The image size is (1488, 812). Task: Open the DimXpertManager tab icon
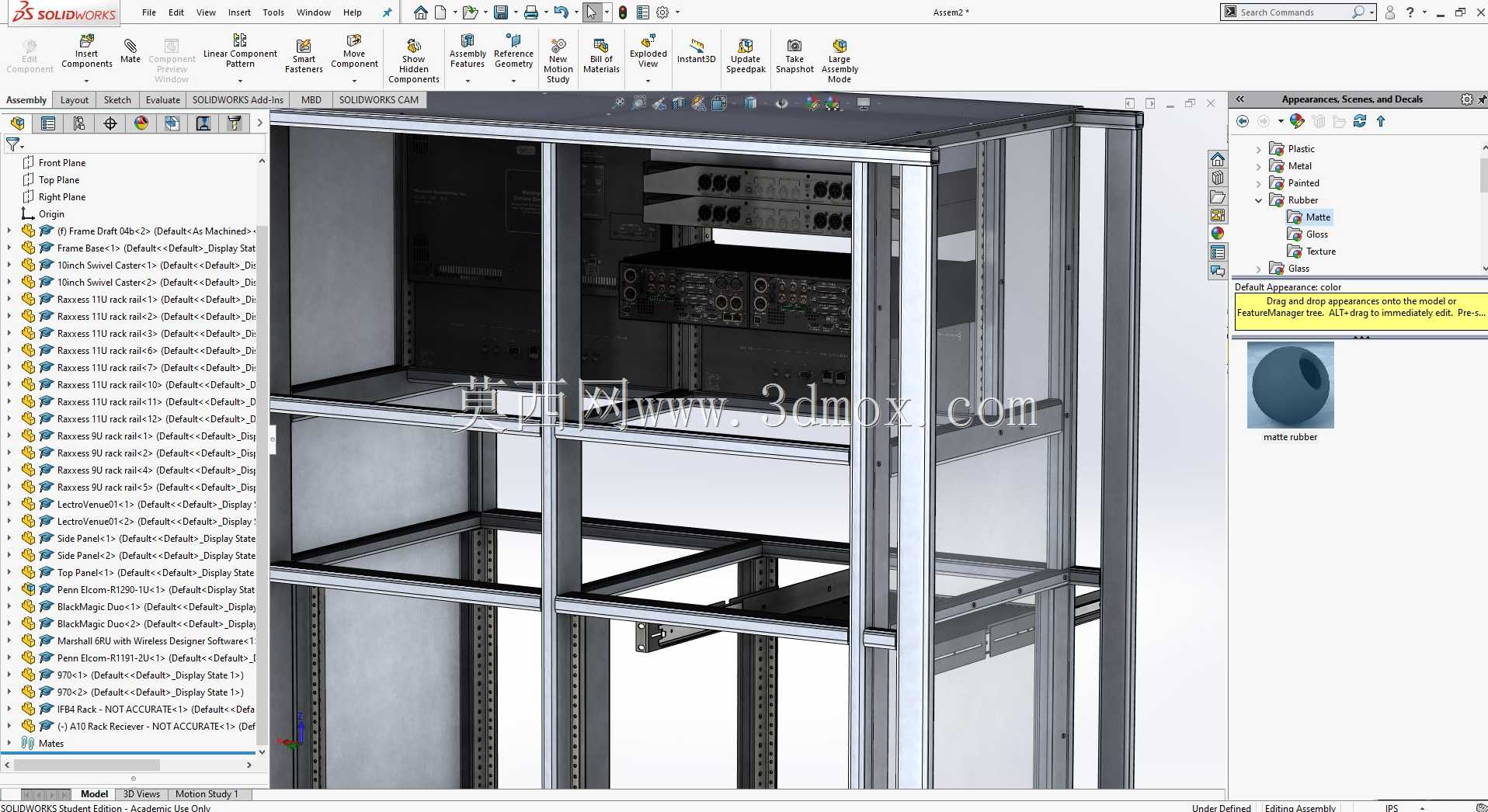pos(110,123)
